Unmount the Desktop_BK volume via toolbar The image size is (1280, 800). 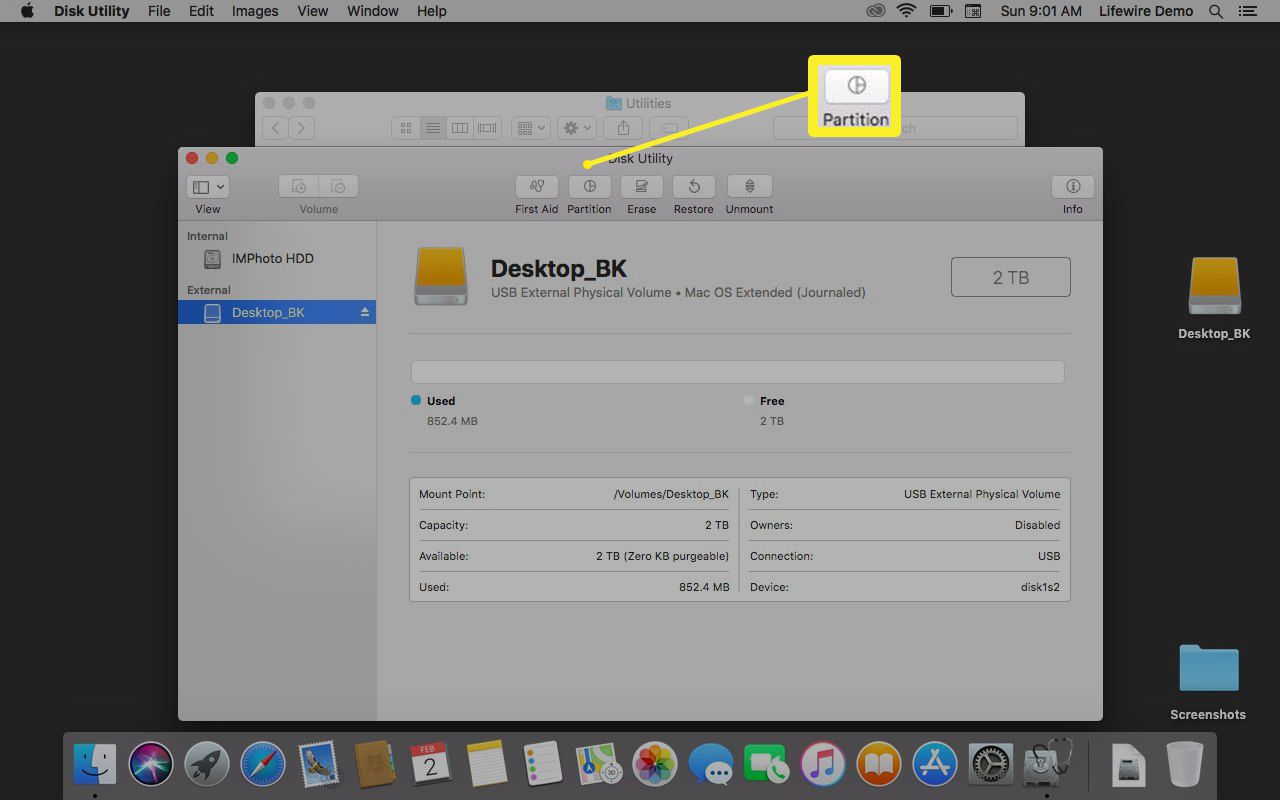749,187
